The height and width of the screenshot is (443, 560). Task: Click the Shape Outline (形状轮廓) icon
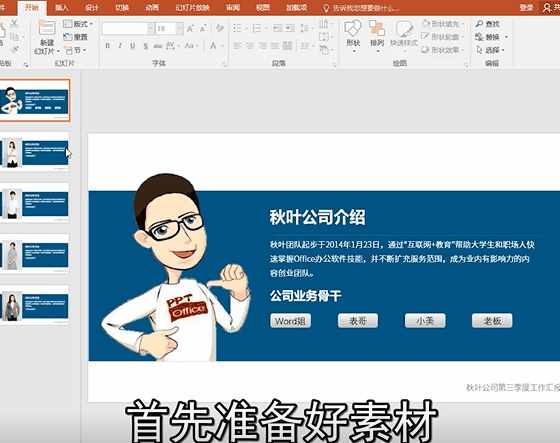[x=425, y=36]
